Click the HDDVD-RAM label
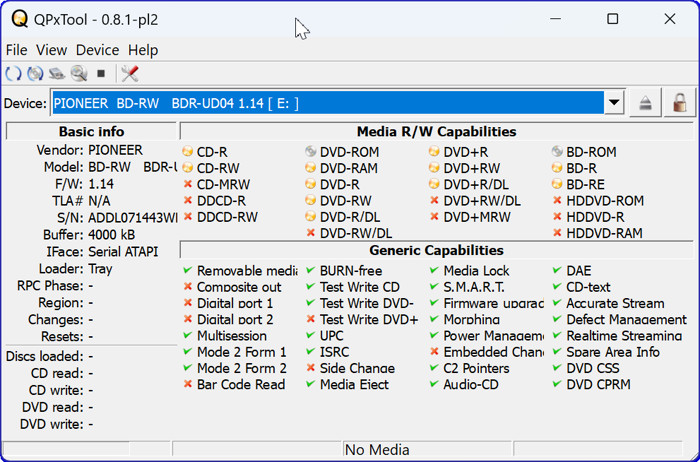 tap(604, 233)
